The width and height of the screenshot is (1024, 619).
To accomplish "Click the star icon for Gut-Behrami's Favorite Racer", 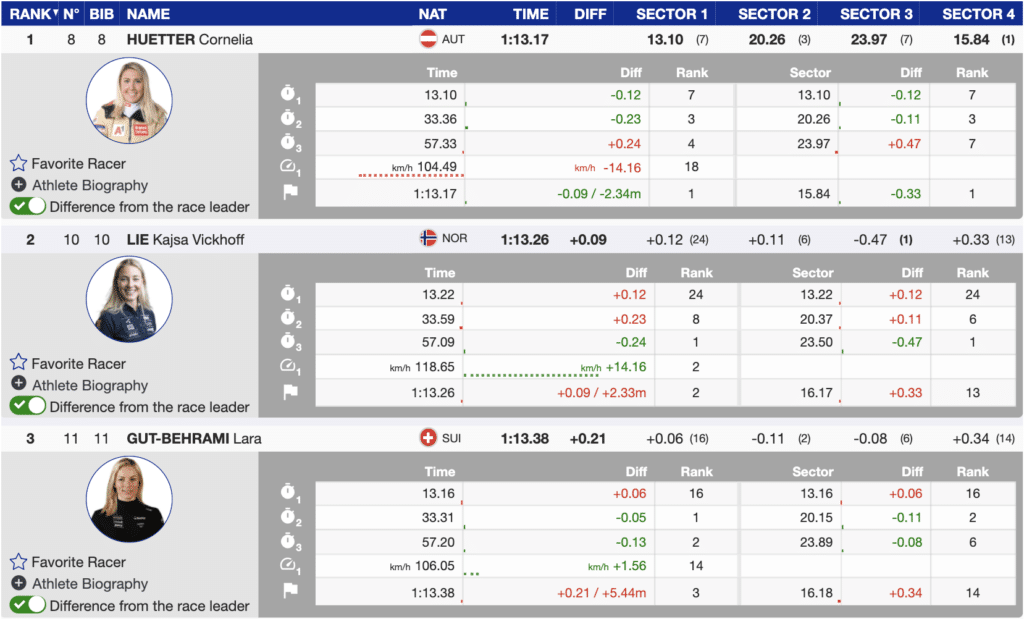I will pos(18,562).
